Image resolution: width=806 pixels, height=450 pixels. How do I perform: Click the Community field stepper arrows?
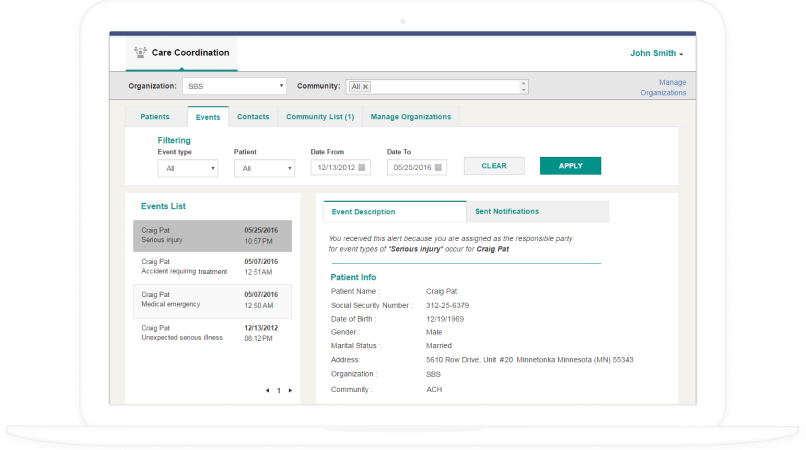(523, 87)
